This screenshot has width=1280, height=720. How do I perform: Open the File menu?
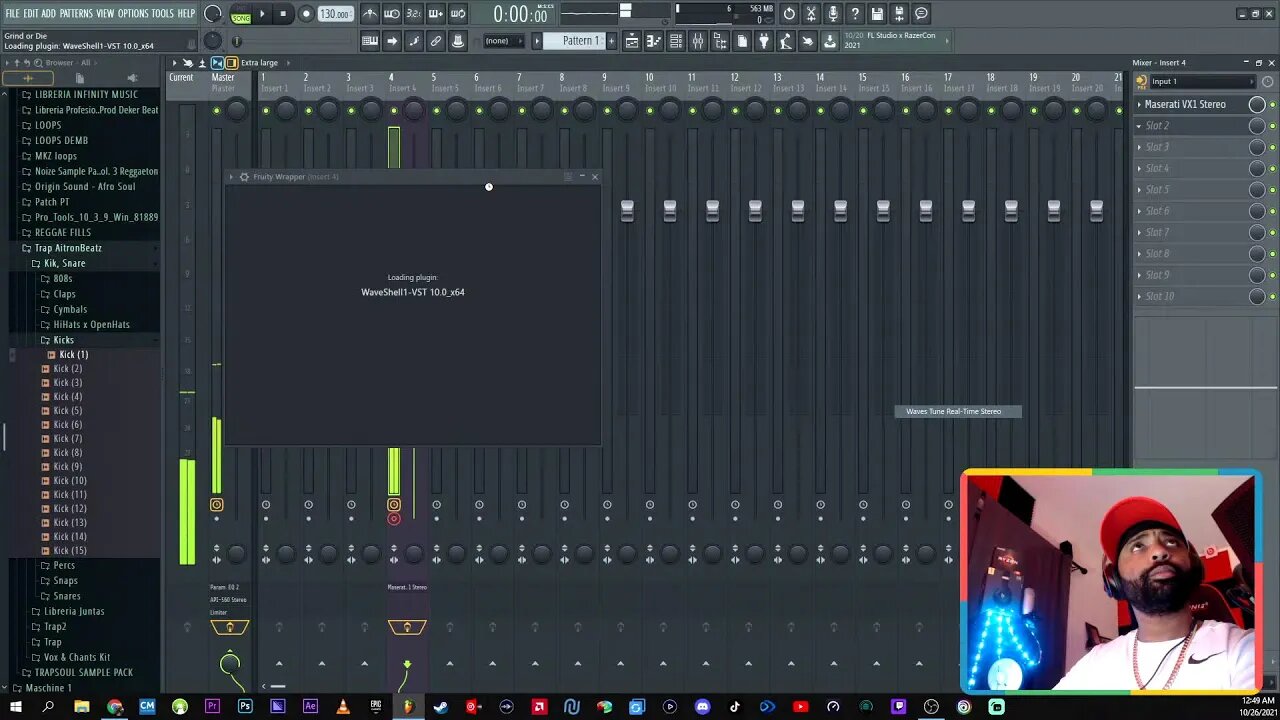pos(12,14)
